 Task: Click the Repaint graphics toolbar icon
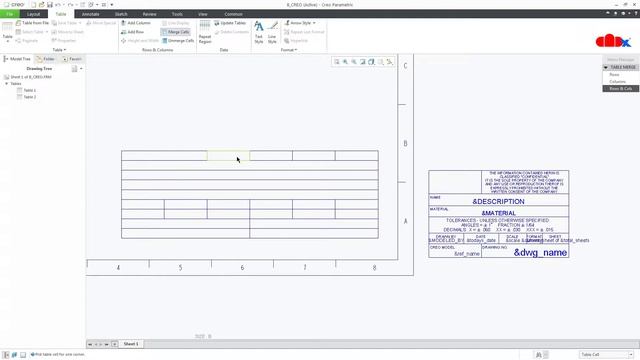tap(362, 62)
